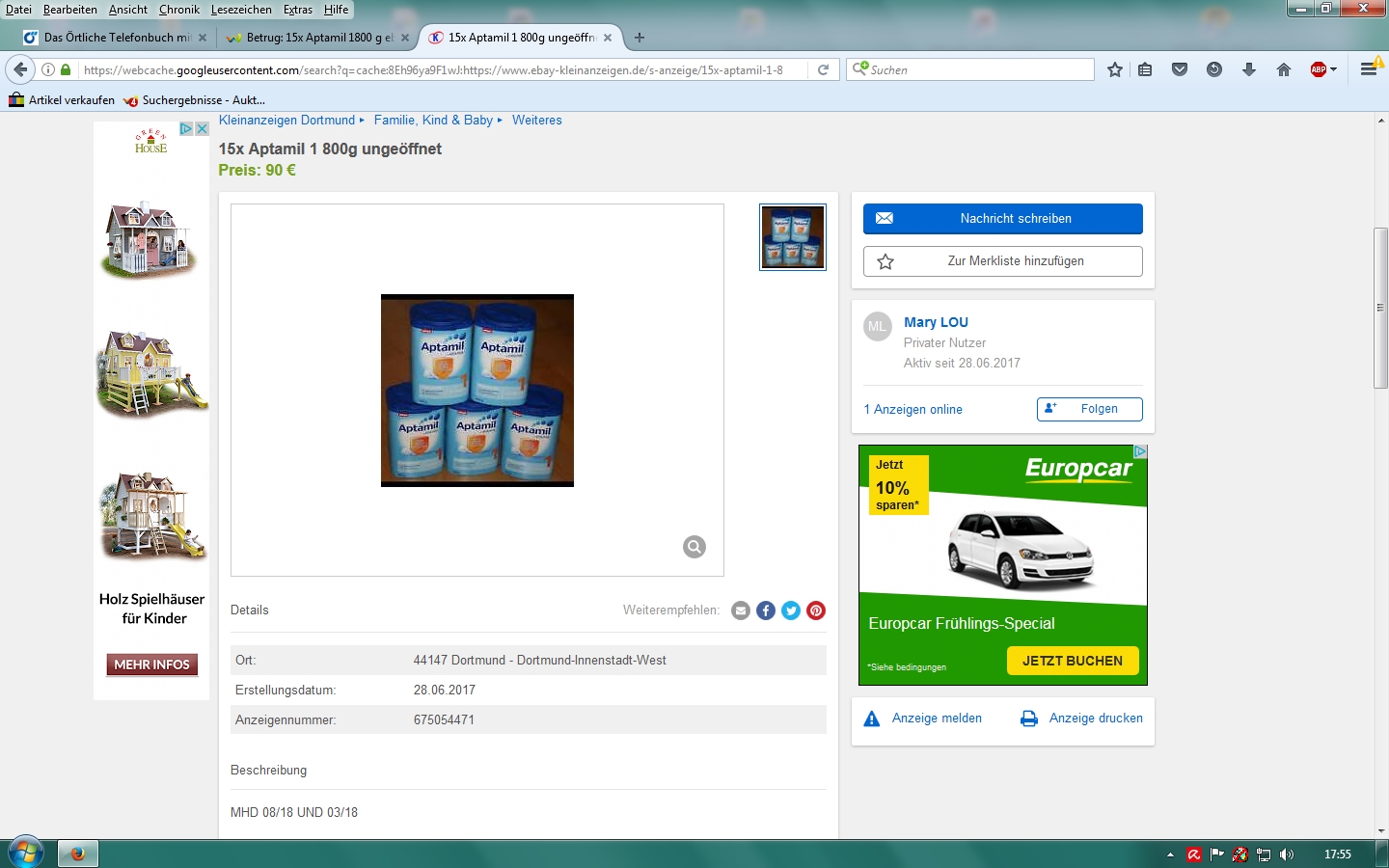Open the Datei menu
The width and height of the screenshot is (1389, 868).
click(x=18, y=10)
